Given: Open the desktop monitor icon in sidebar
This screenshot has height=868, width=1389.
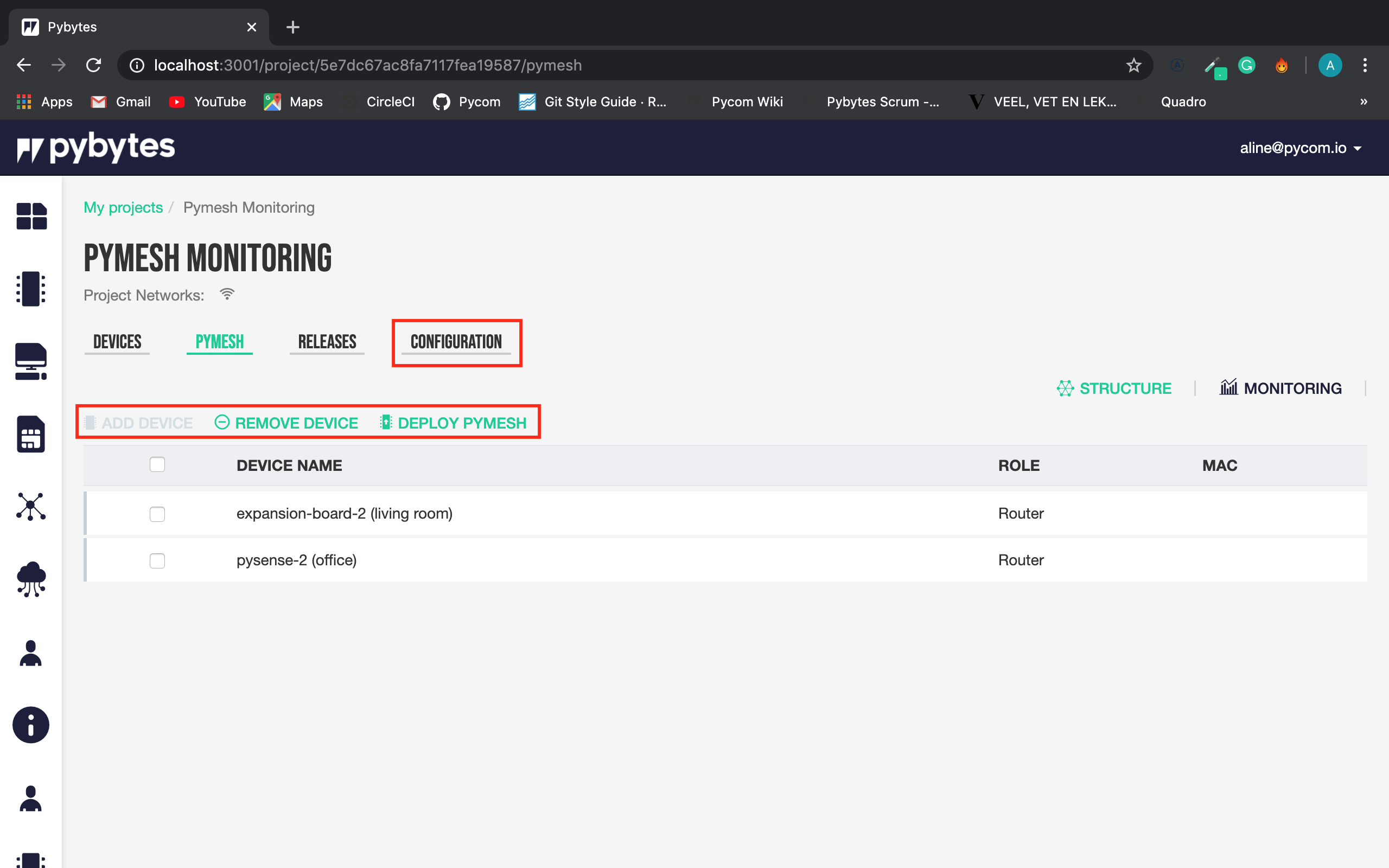Looking at the screenshot, I should pyautogui.click(x=31, y=361).
